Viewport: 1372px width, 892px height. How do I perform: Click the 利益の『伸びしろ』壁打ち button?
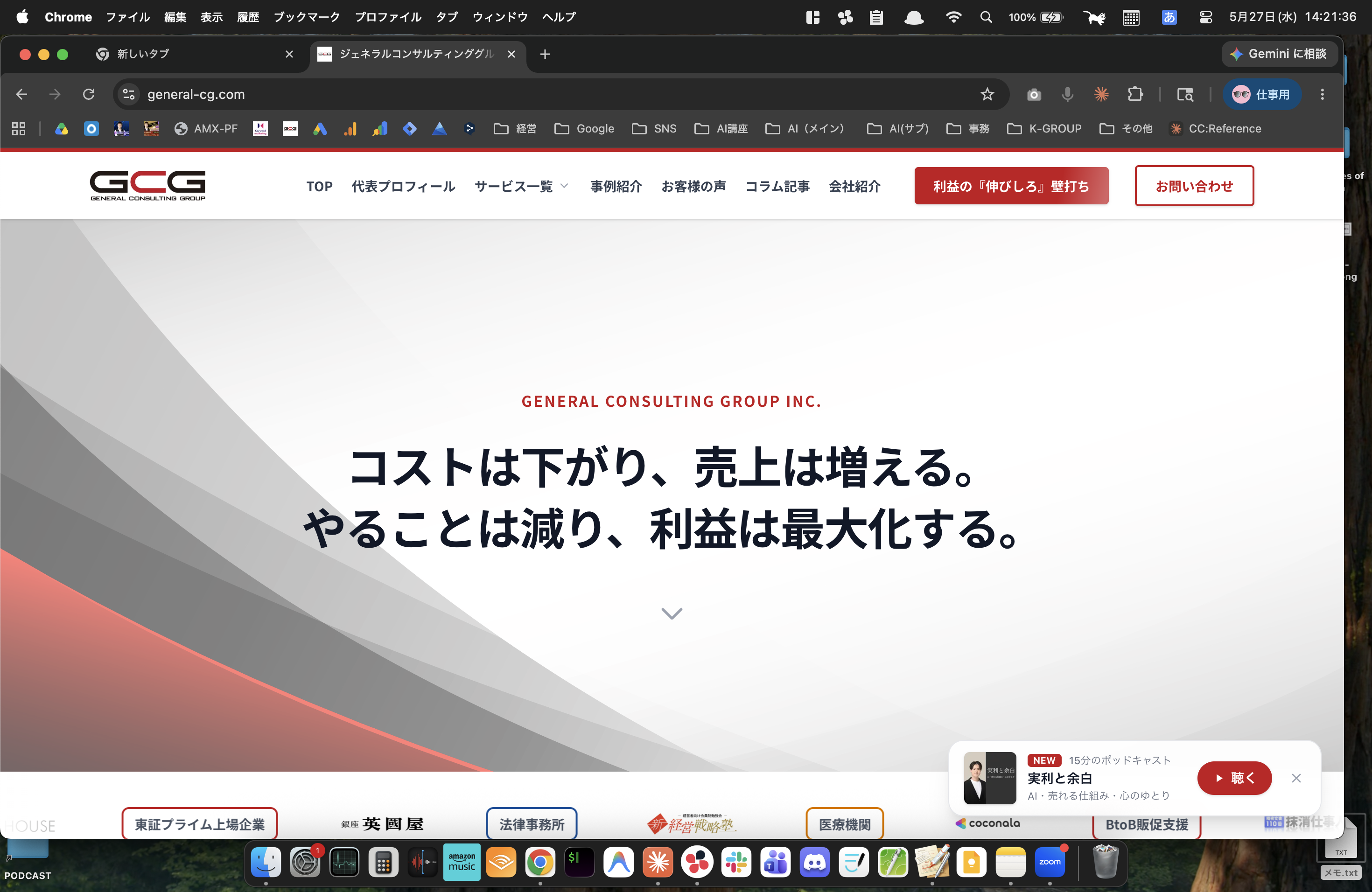coord(1011,186)
